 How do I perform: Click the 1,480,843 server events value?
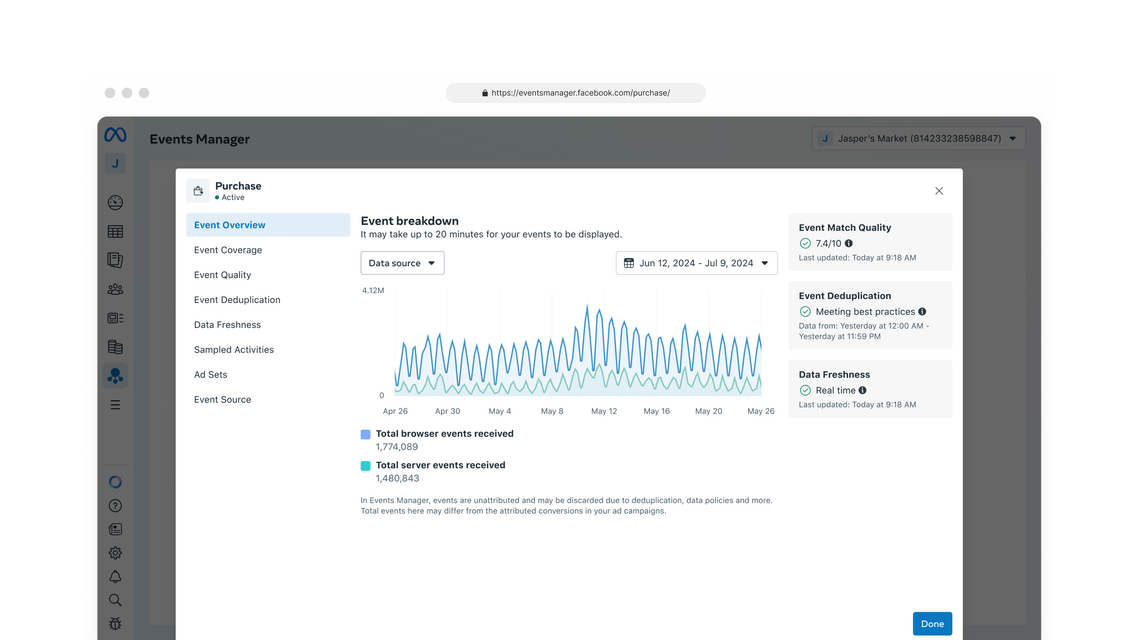click(x=398, y=478)
